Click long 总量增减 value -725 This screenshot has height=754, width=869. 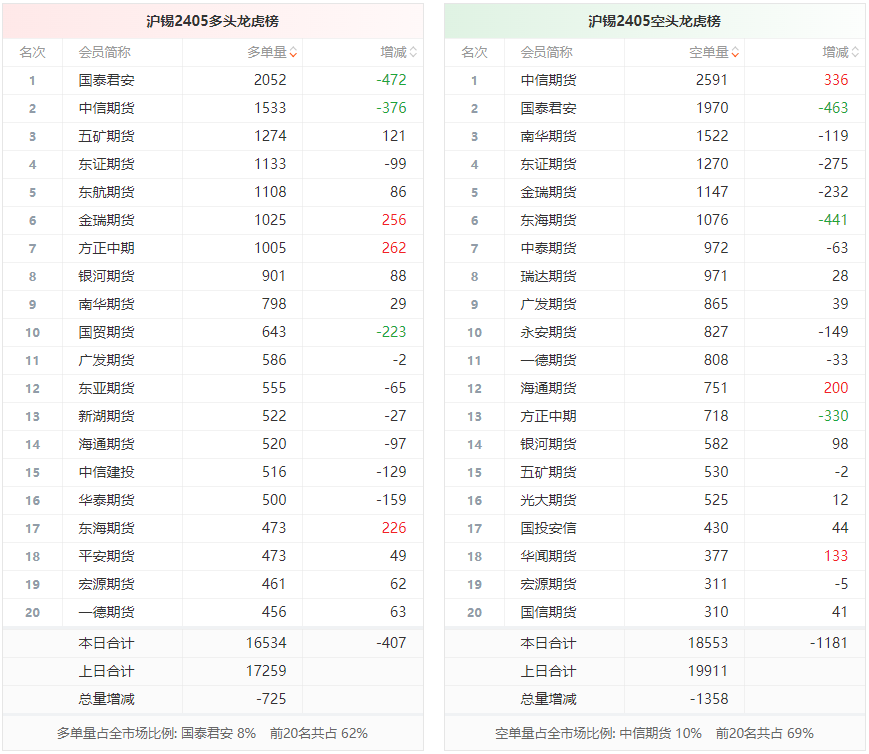click(x=271, y=699)
